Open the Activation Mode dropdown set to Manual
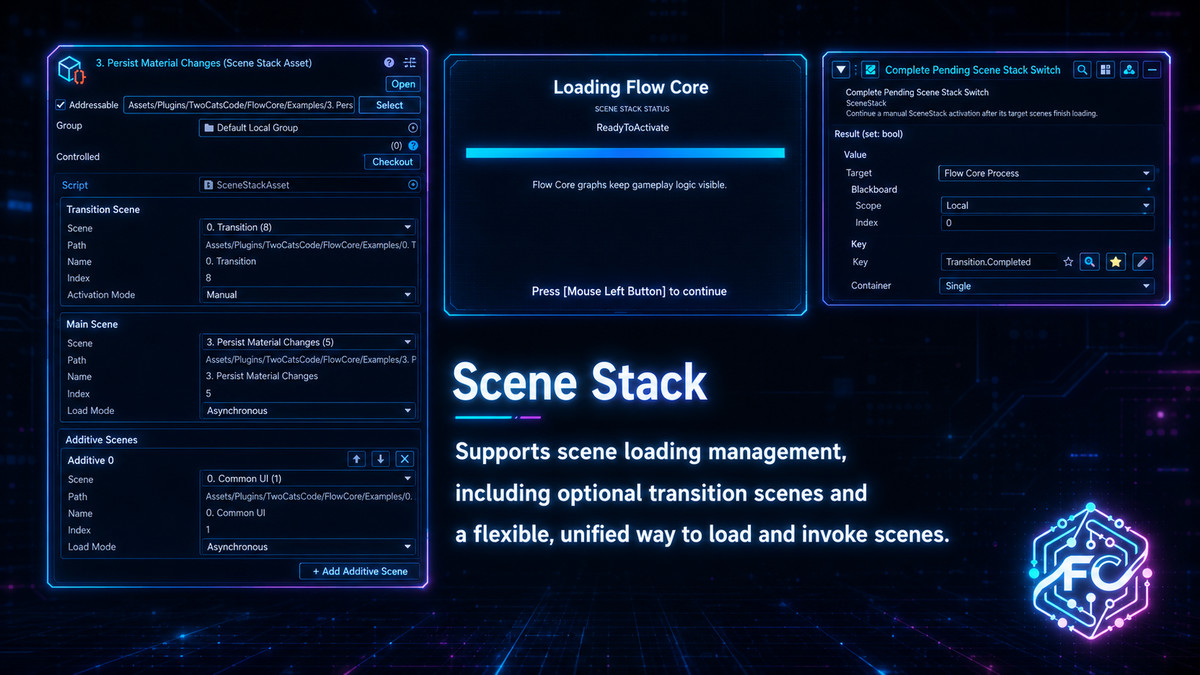1200x675 pixels. [308, 295]
